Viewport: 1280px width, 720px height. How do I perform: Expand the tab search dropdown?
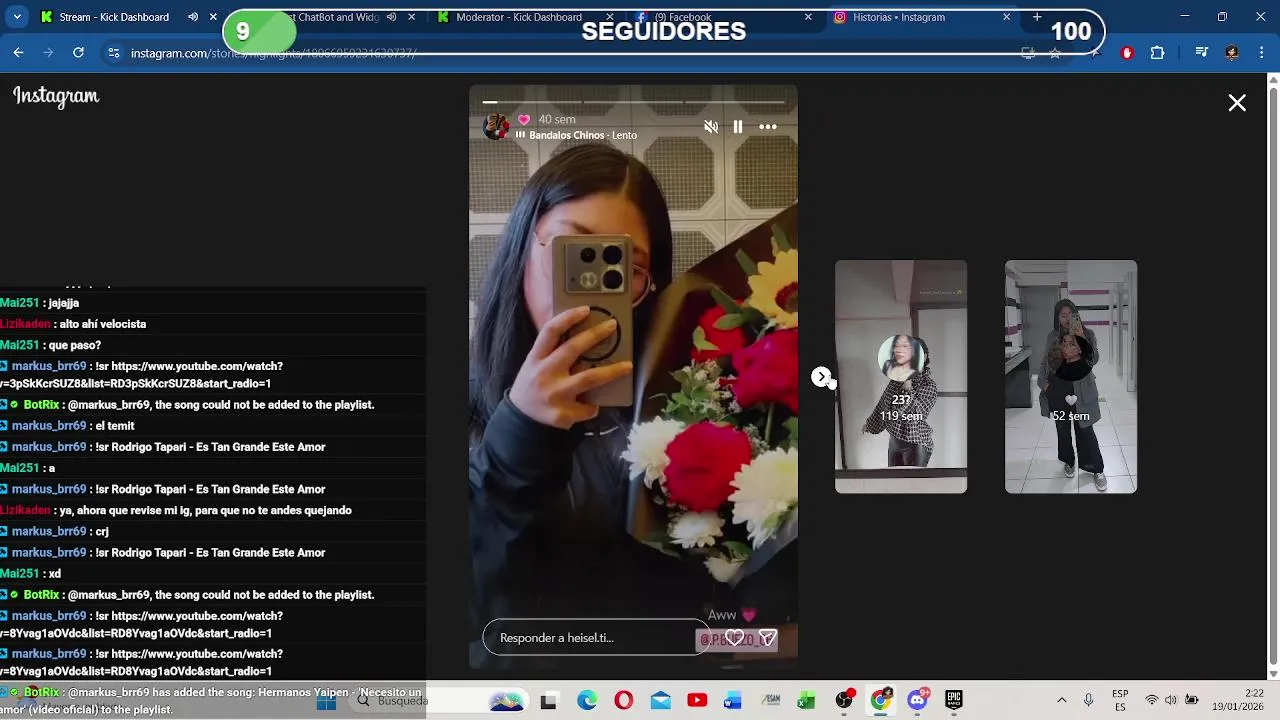point(17,17)
